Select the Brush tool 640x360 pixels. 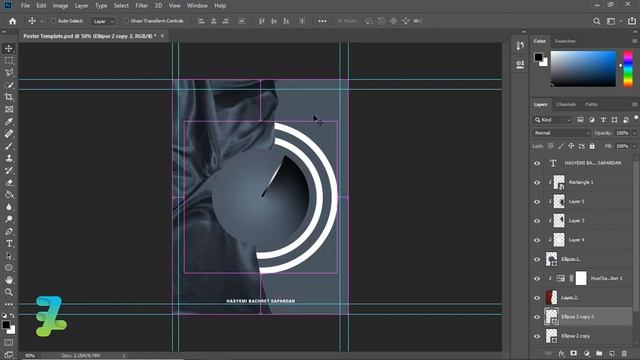point(9,146)
